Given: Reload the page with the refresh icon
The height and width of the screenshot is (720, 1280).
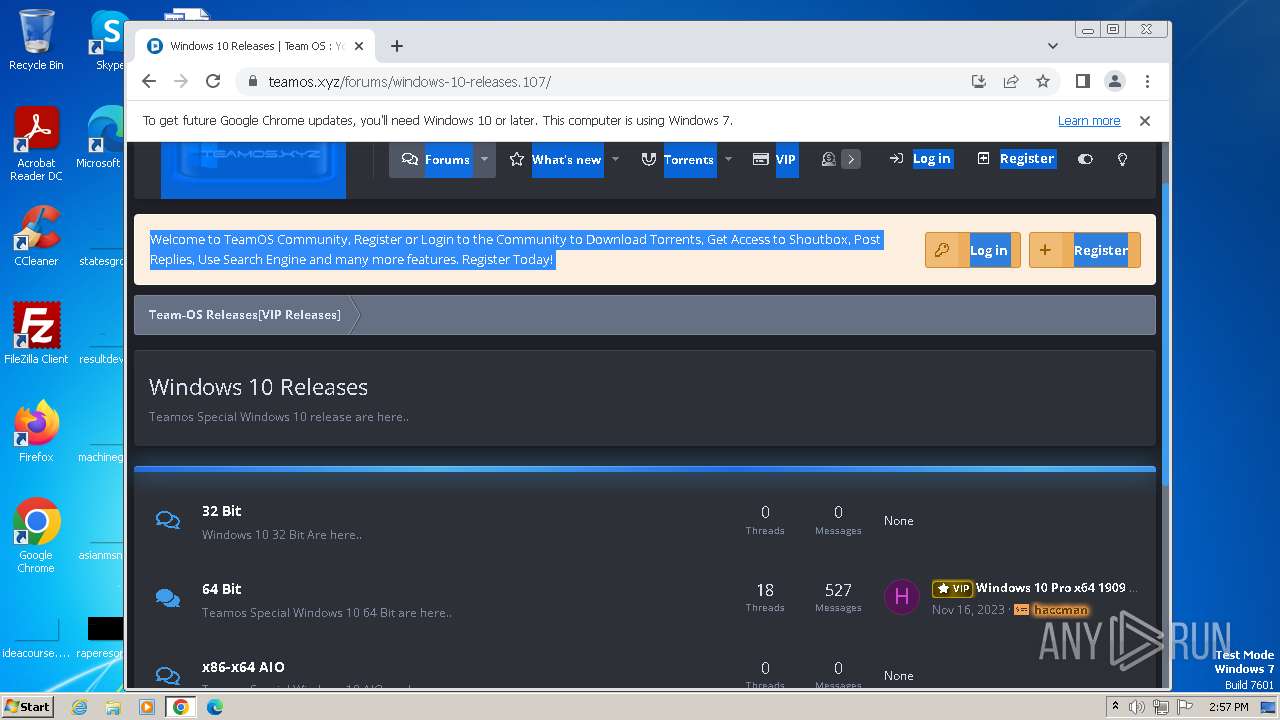Looking at the screenshot, I should click(213, 81).
